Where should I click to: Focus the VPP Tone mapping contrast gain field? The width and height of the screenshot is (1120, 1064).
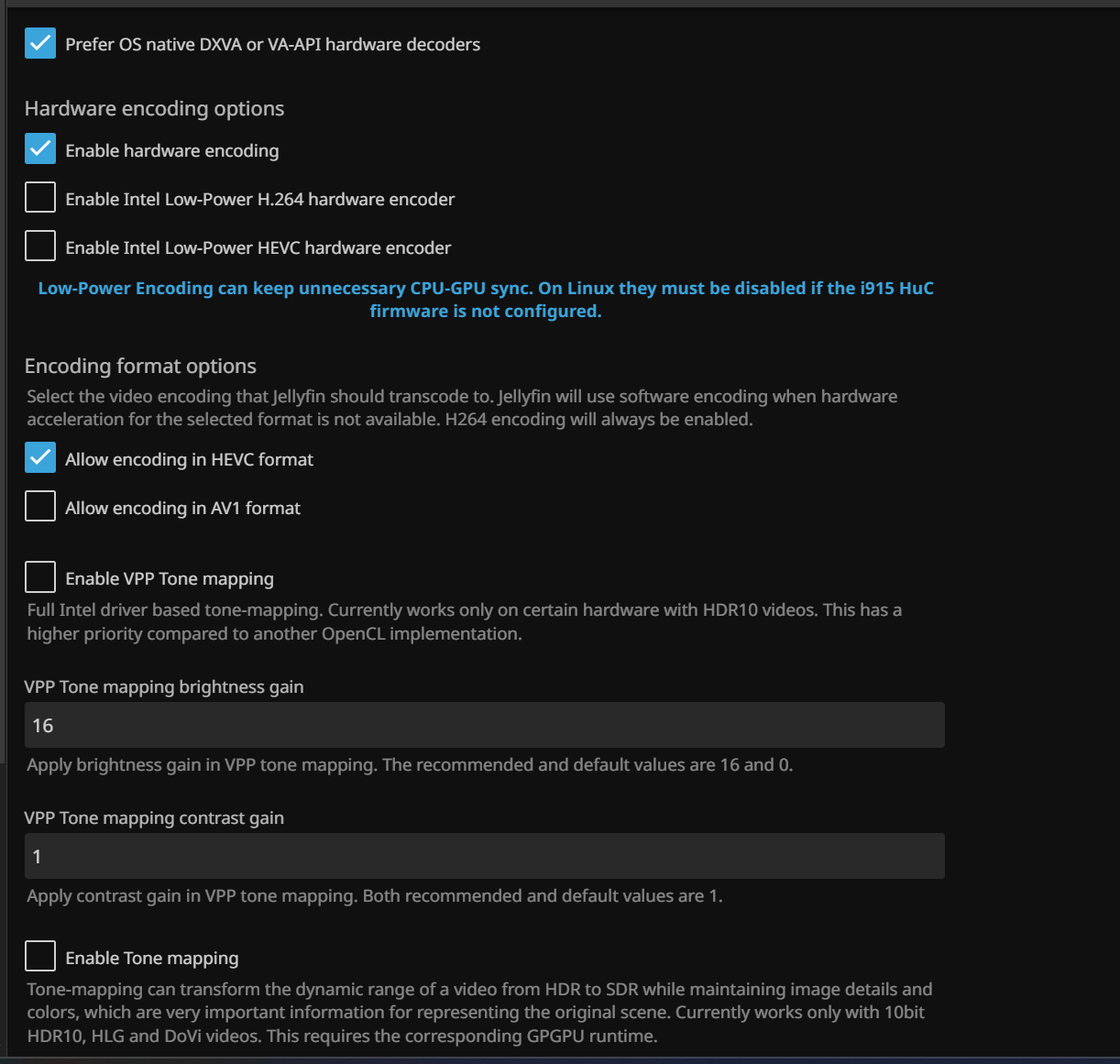(484, 856)
